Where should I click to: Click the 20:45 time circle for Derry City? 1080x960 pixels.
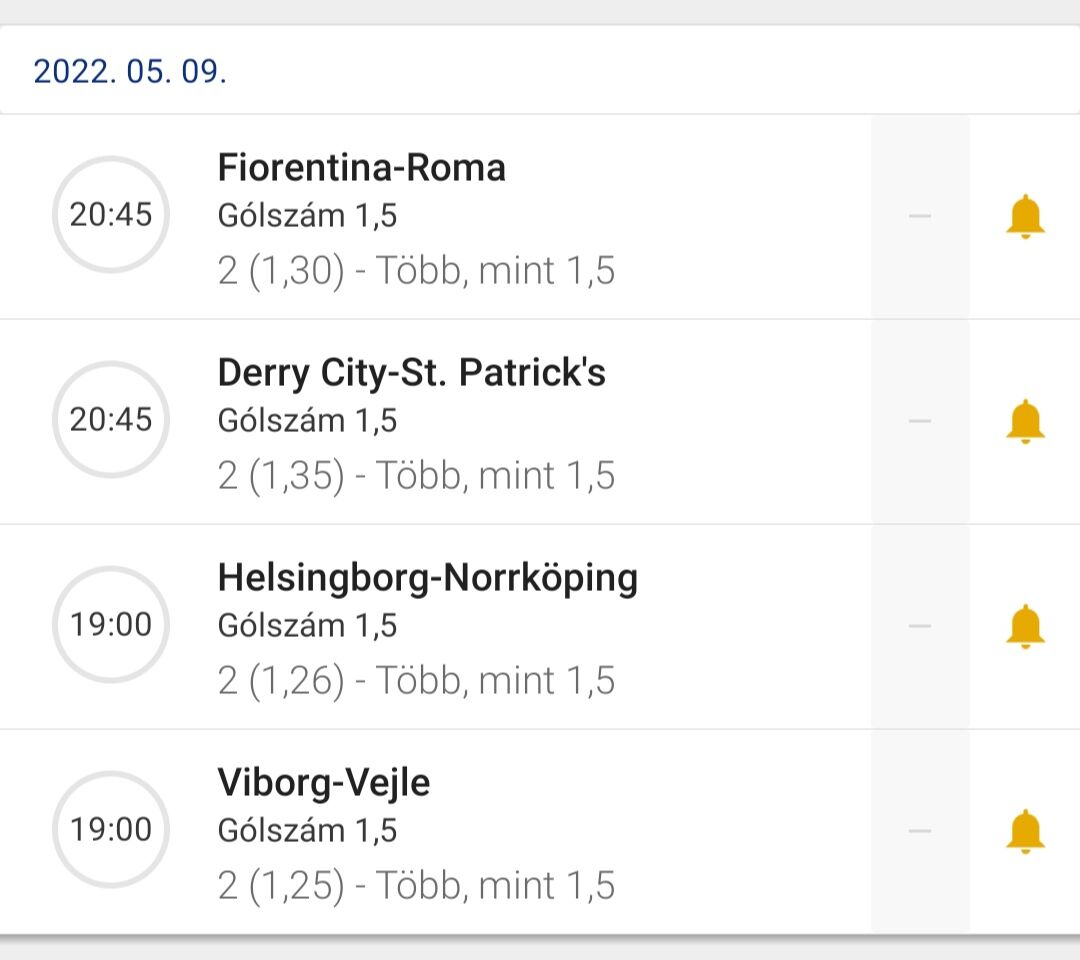coord(111,419)
